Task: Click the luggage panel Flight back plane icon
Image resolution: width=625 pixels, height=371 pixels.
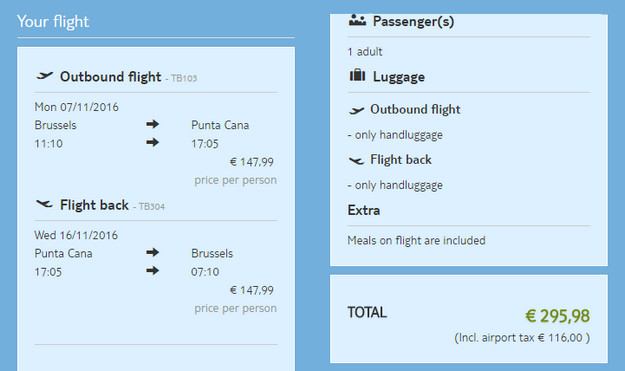Action: pyautogui.click(x=356, y=160)
